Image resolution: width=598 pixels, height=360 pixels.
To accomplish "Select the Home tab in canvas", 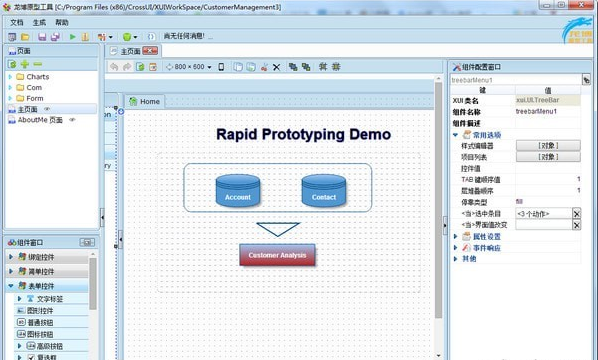I will click(145, 101).
